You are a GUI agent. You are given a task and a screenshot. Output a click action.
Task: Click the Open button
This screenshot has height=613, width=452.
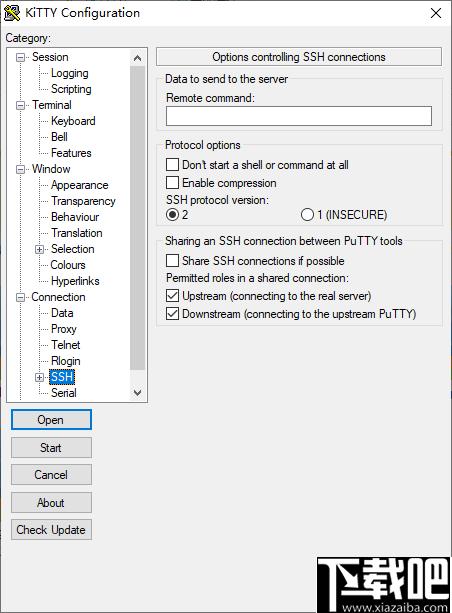click(51, 419)
